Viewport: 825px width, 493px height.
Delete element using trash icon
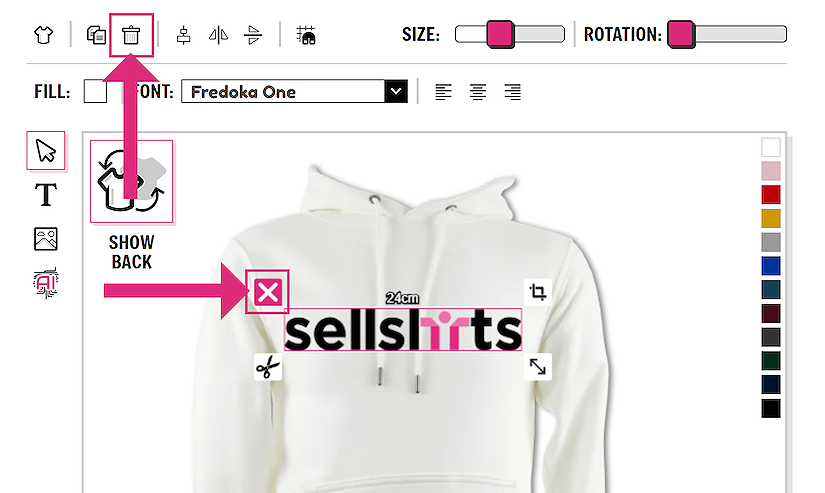coord(131,35)
